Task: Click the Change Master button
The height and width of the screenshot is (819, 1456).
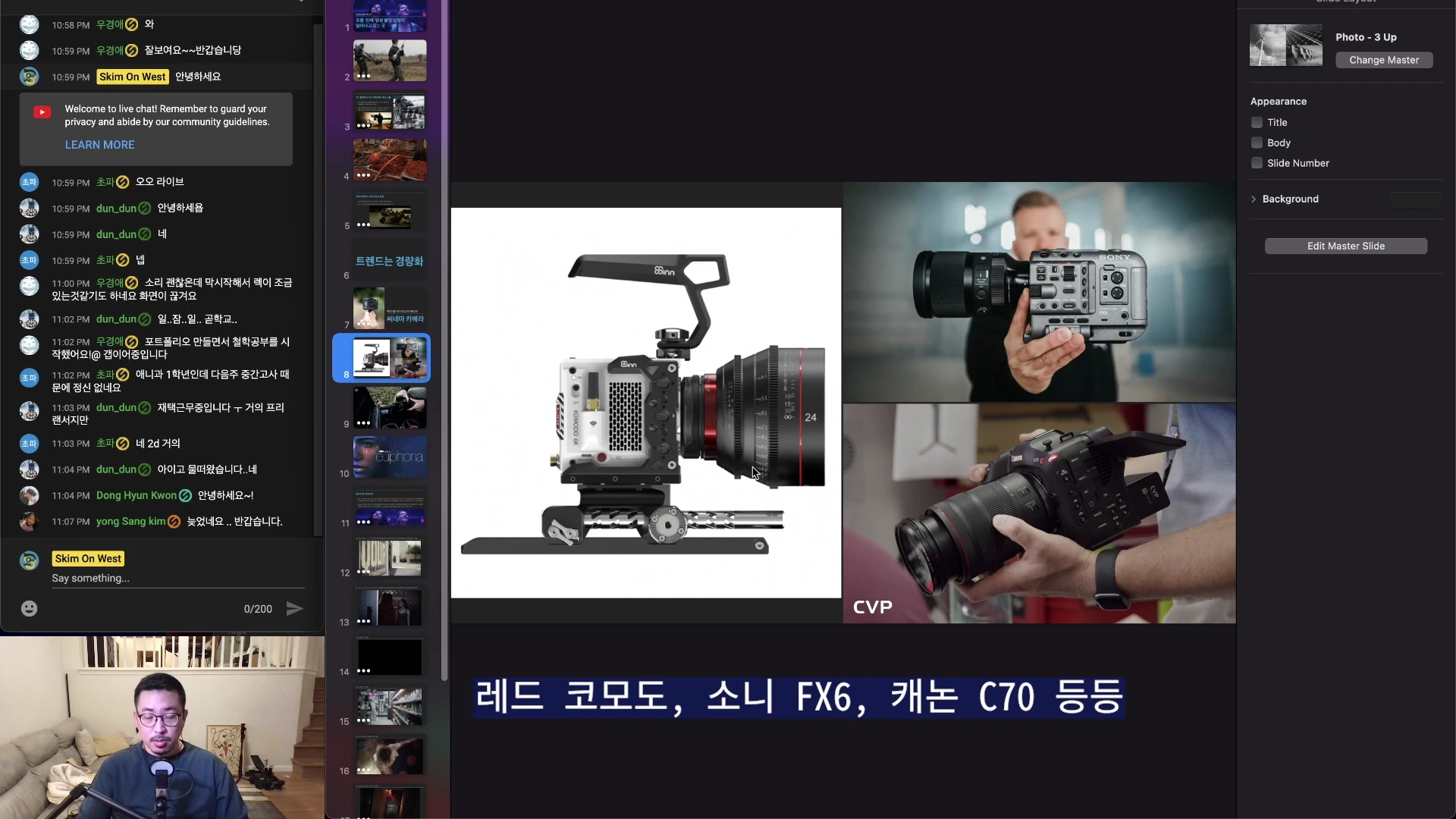Action: coord(1384,60)
